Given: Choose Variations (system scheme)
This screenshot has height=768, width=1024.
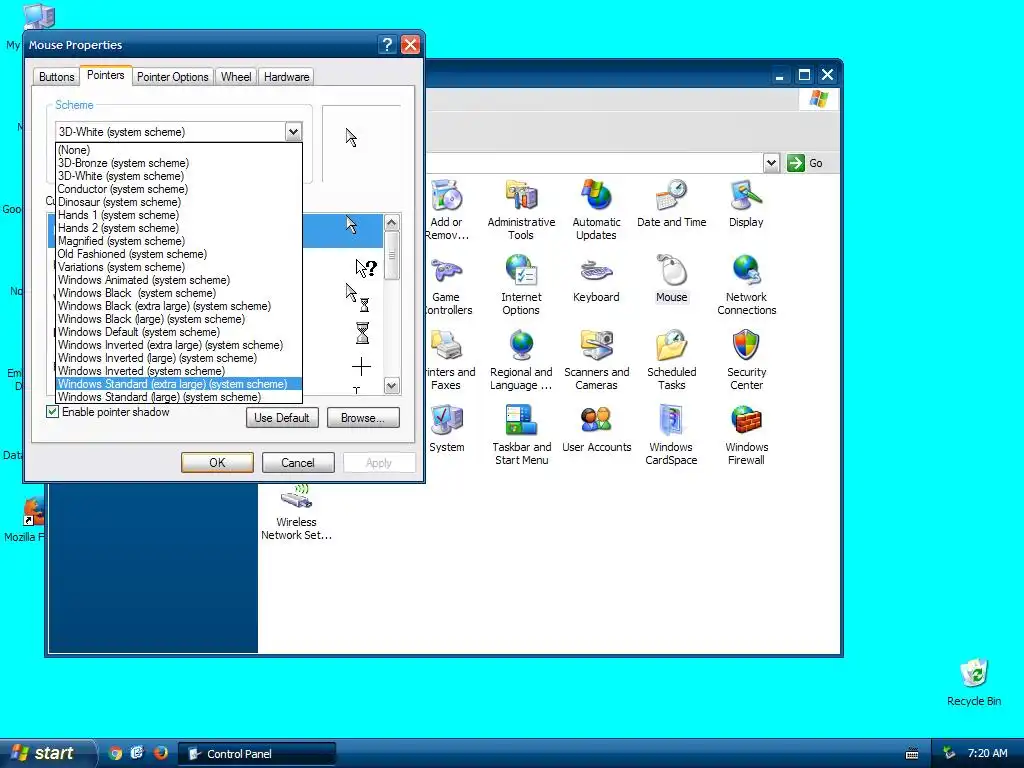Looking at the screenshot, I should pyautogui.click(x=178, y=267).
